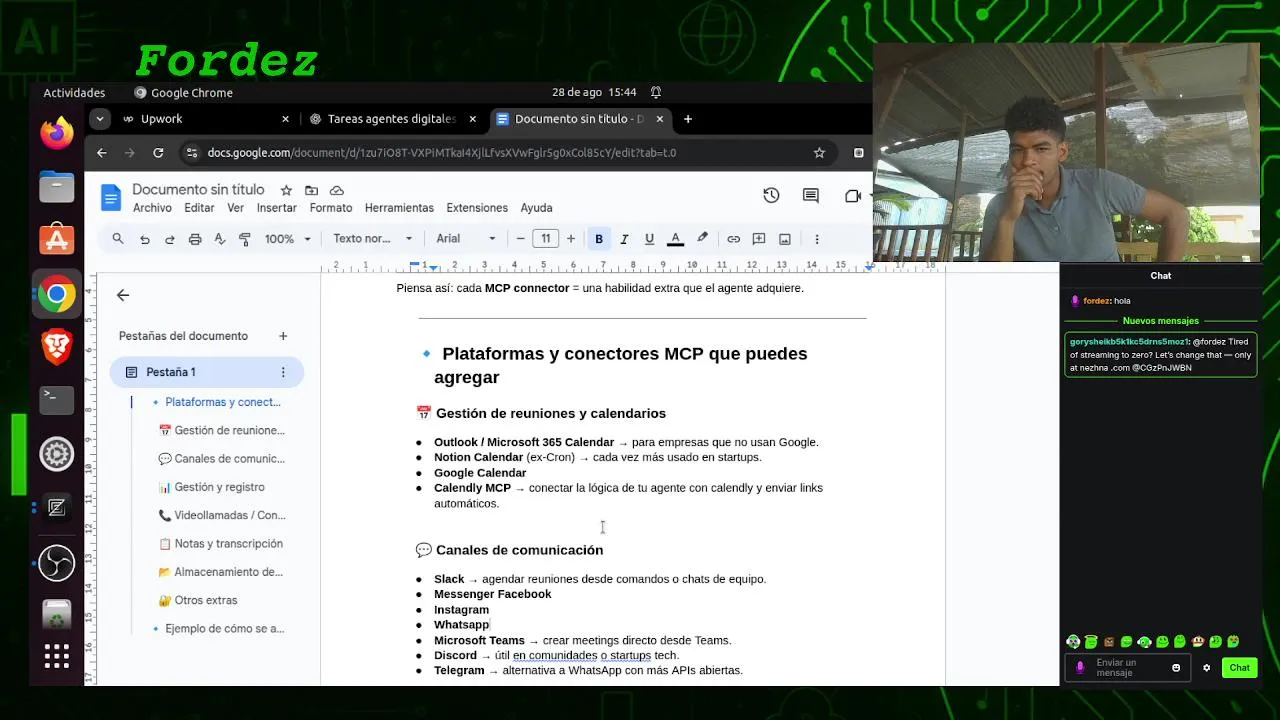The width and height of the screenshot is (1280, 720).
Task: Reload the page in Chrome
Action: (x=158, y=153)
